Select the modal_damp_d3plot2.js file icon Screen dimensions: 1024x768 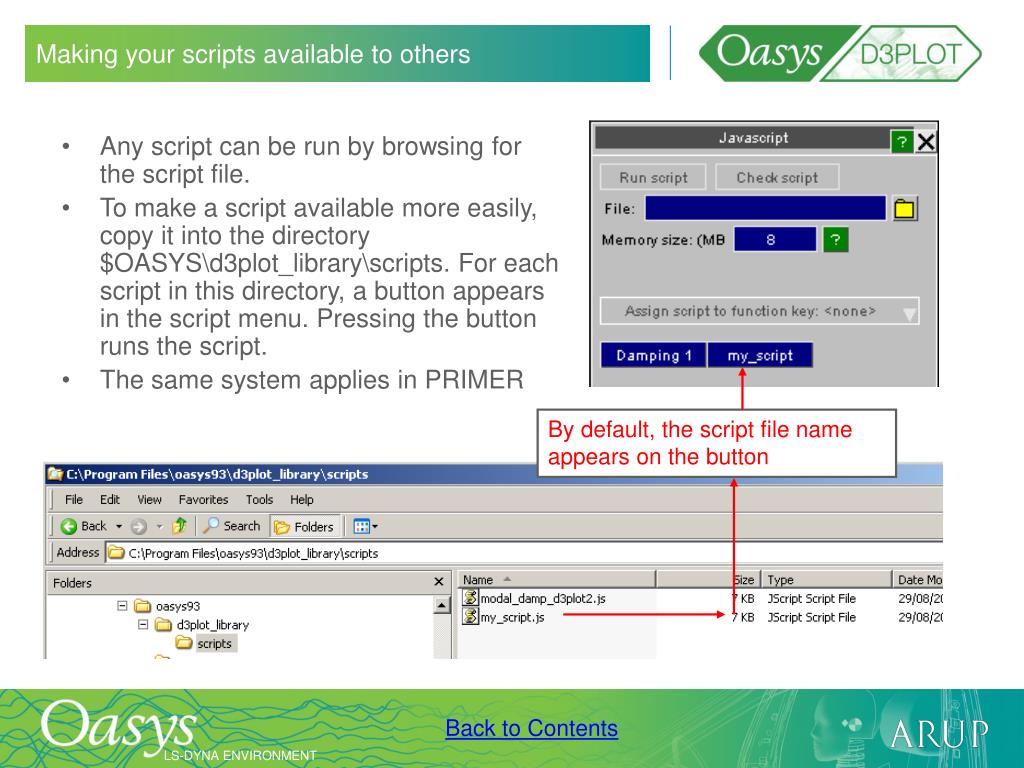470,597
